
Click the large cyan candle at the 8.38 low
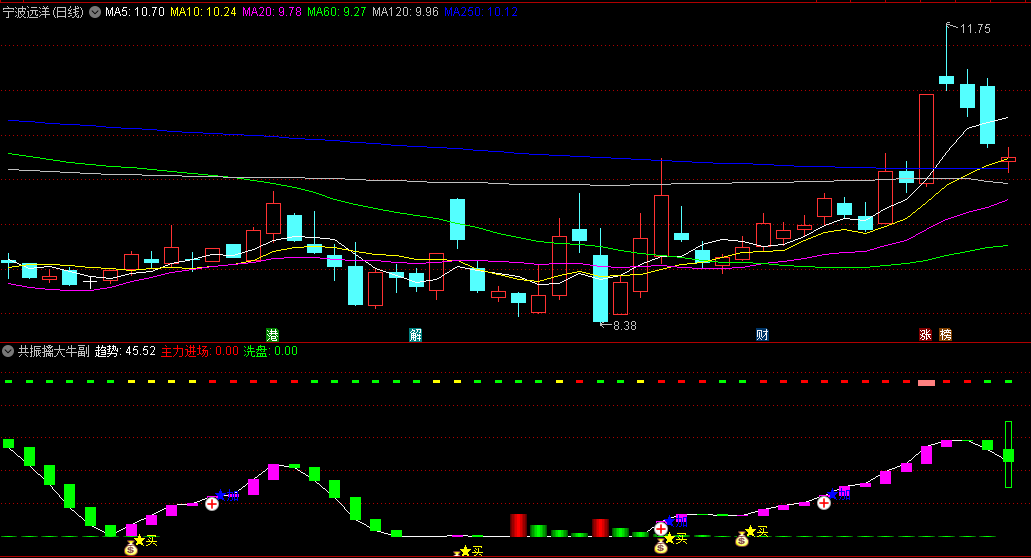600,289
